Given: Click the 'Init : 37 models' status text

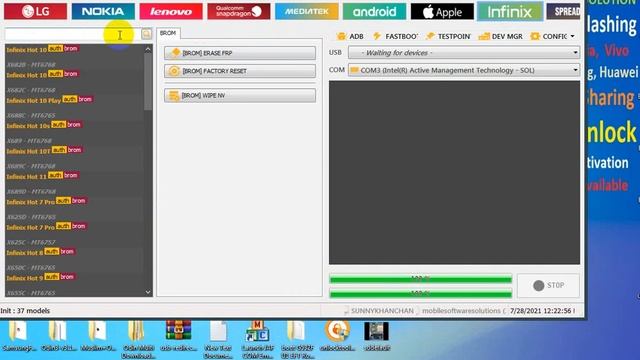Looking at the screenshot, I should (25, 311).
